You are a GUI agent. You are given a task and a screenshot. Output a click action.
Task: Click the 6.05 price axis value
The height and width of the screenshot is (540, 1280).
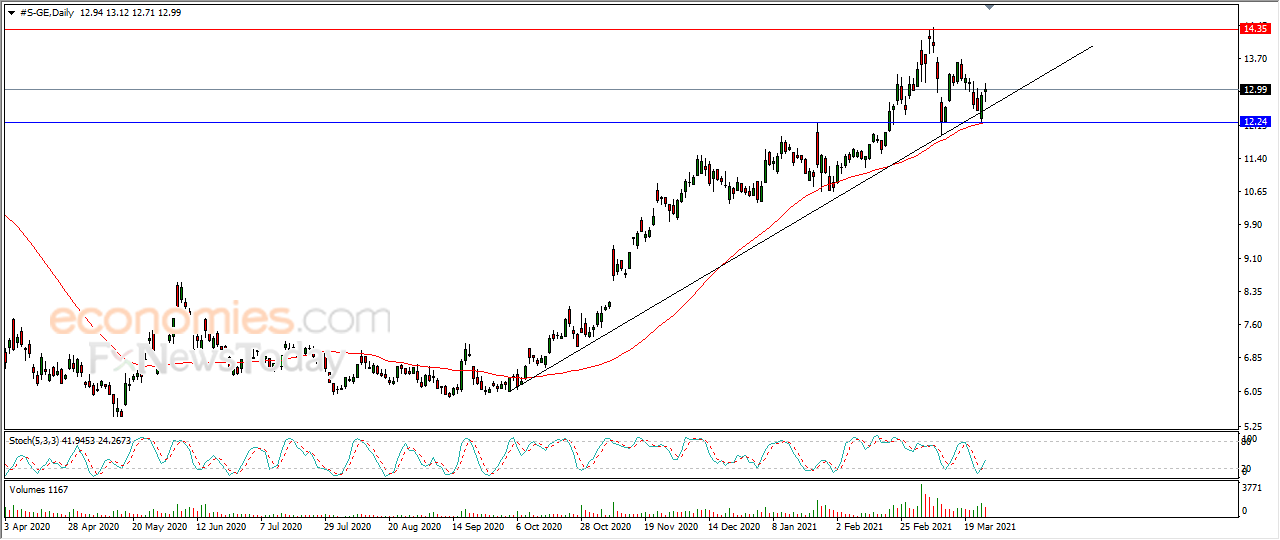pyautogui.click(x=1252, y=392)
